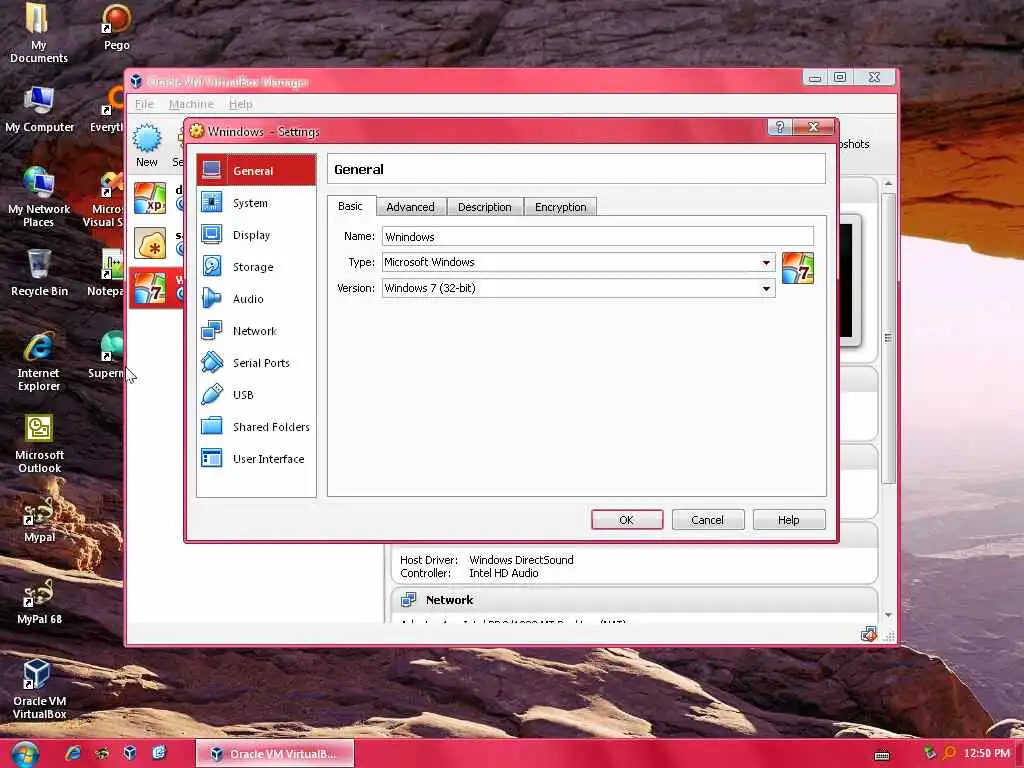Open the Storage settings category
1024x768 pixels.
pyautogui.click(x=256, y=266)
